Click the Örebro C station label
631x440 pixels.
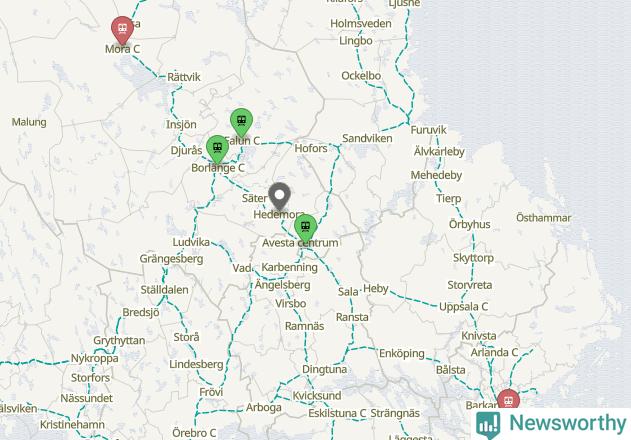194,433
